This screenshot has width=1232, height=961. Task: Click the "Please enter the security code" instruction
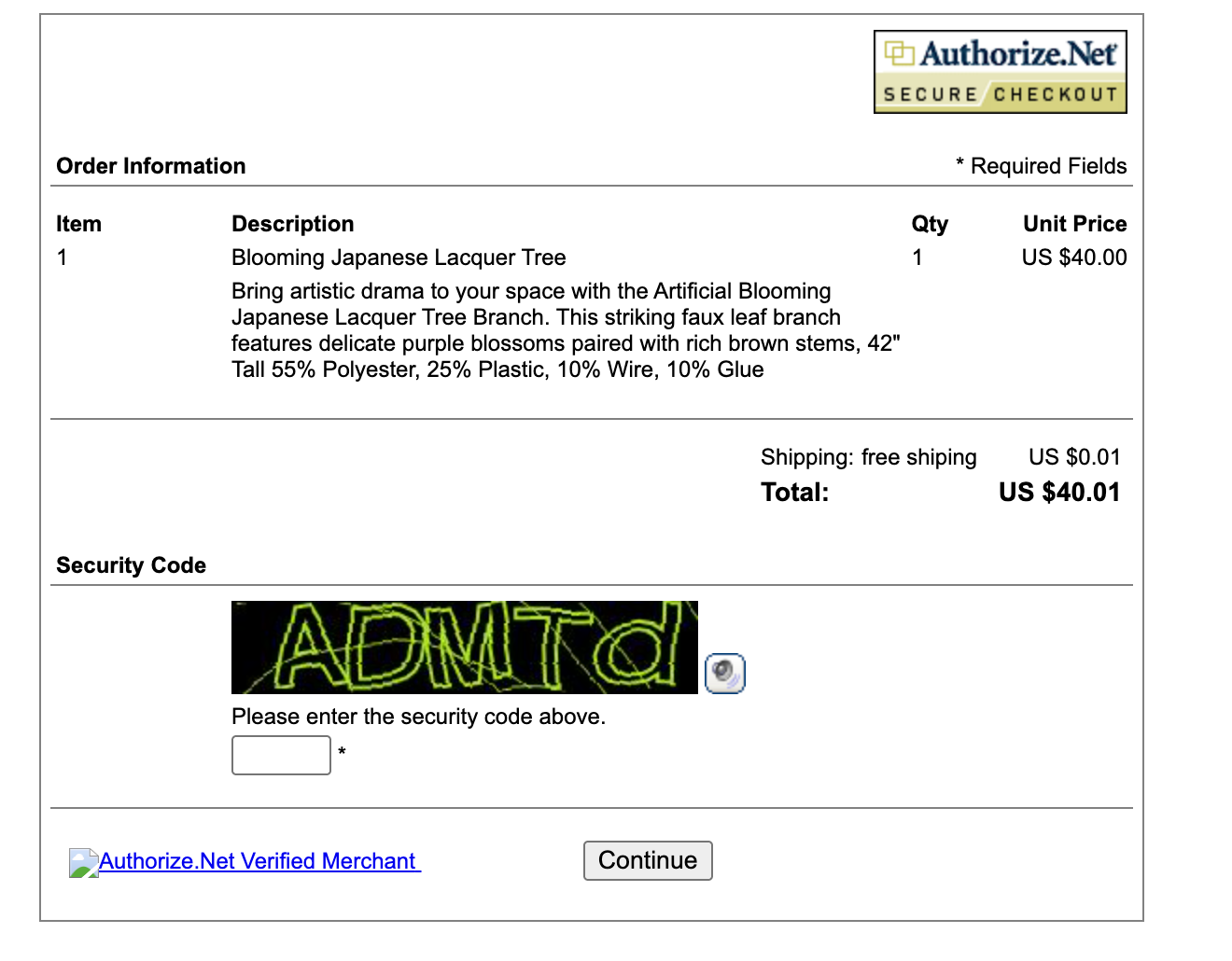pyautogui.click(x=418, y=717)
